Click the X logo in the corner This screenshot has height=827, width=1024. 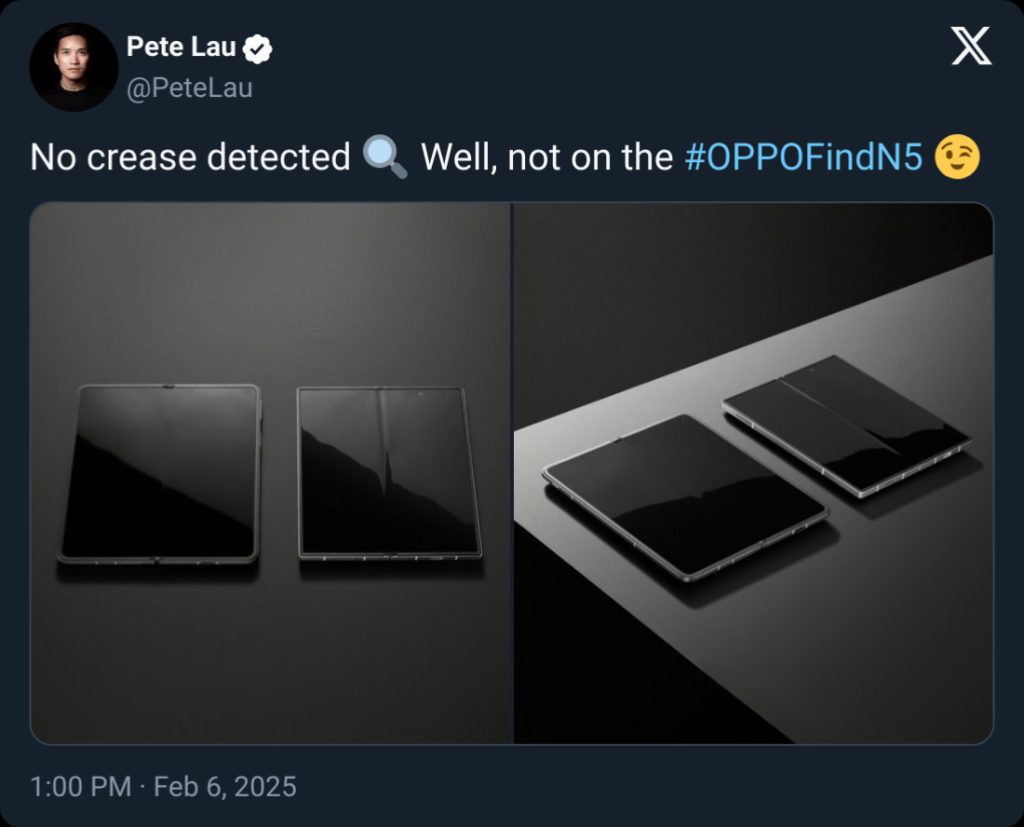pyautogui.click(x=970, y=47)
